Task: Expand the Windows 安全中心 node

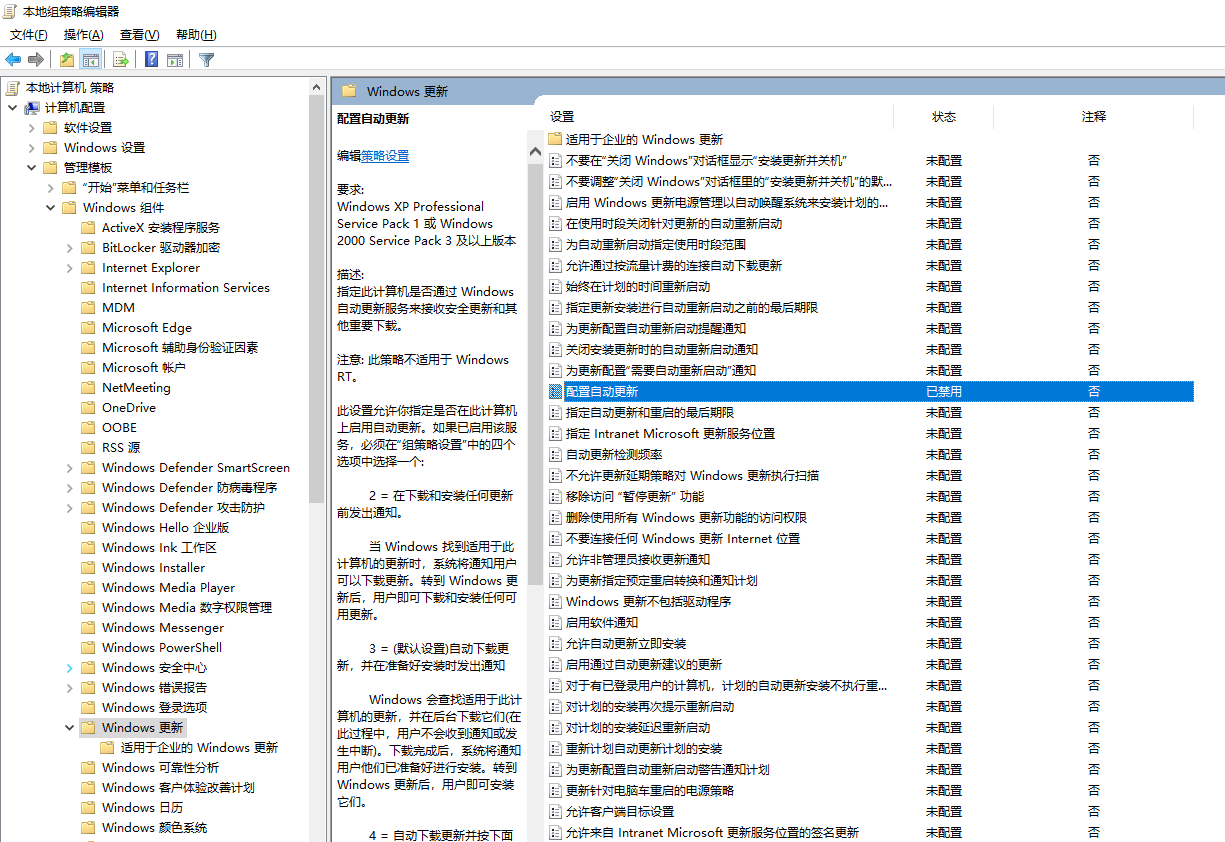Action: pyautogui.click(x=69, y=667)
